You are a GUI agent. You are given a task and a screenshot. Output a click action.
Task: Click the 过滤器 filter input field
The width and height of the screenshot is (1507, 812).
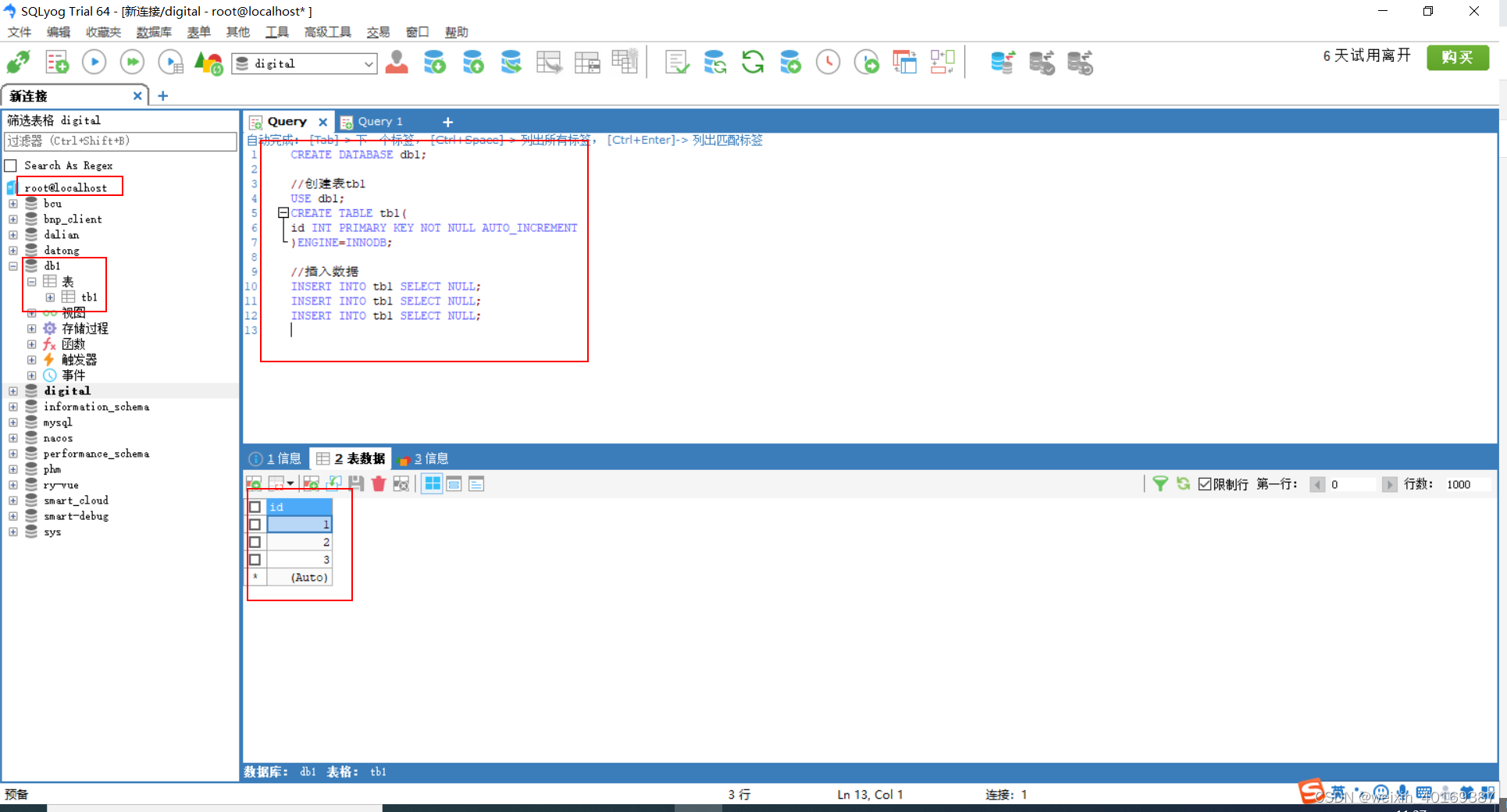click(x=120, y=141)
